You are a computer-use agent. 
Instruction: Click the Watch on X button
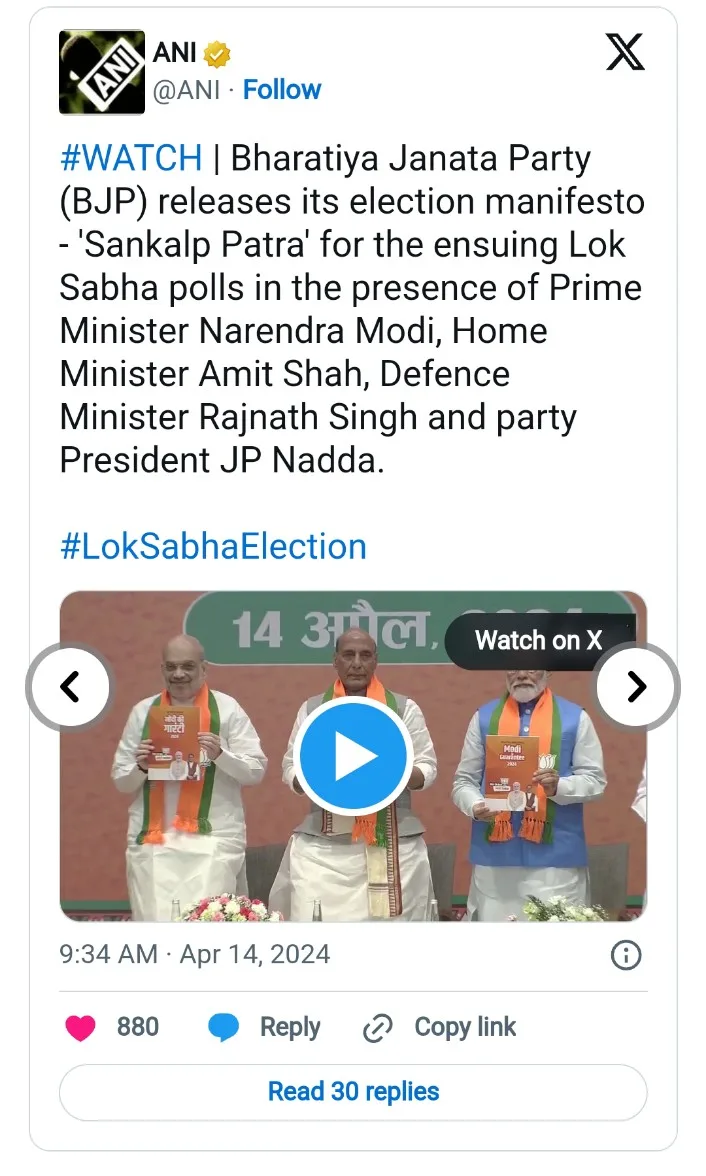(538, 640)
